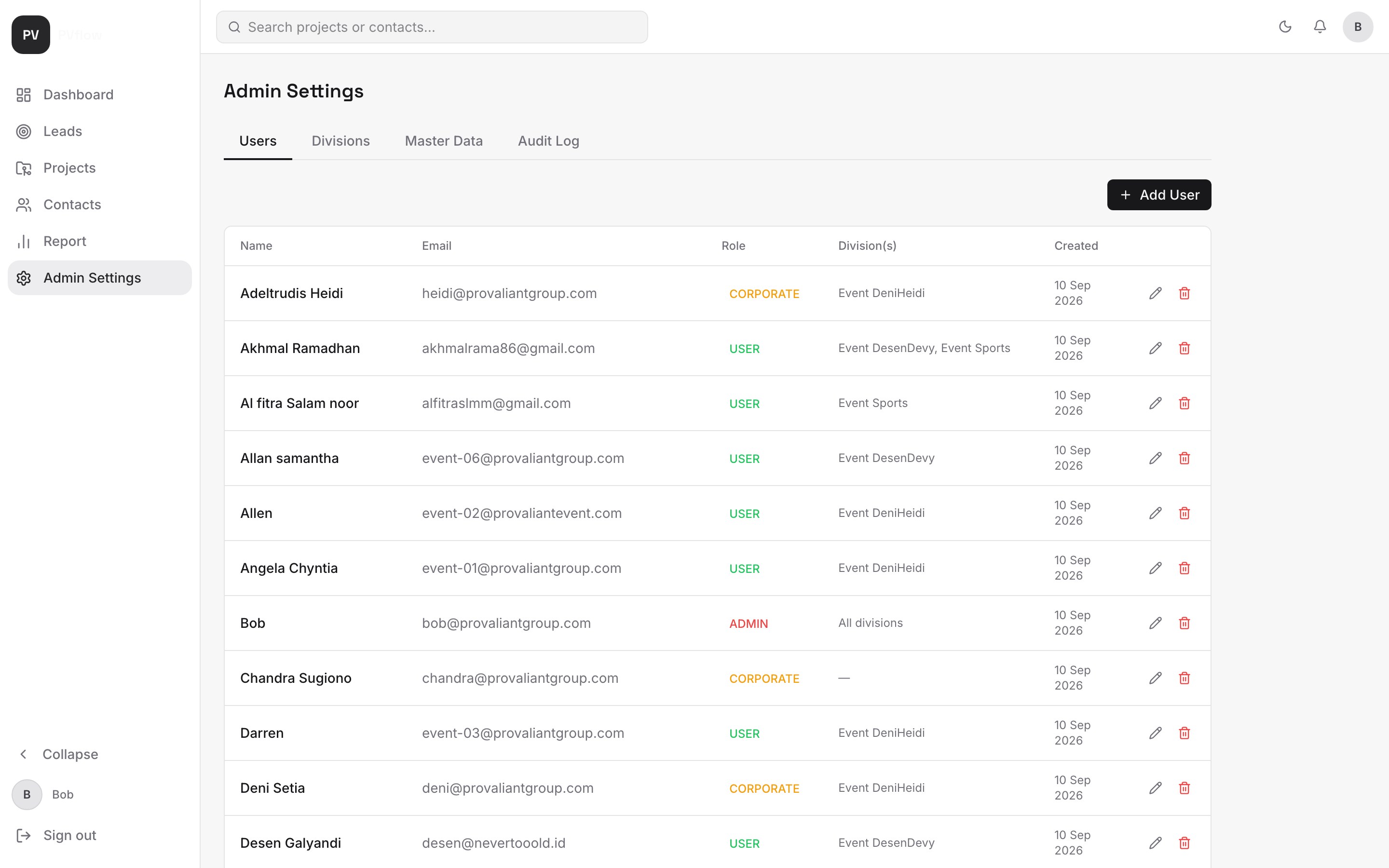Click the ADMIN role label for Bob
The image size is (1389, 868).
pyautogui.click(x=748, y=624)
